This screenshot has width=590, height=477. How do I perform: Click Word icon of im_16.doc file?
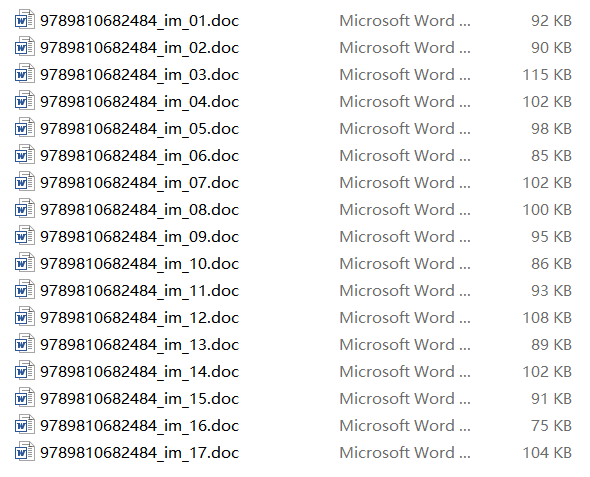(x=25, y=425)
